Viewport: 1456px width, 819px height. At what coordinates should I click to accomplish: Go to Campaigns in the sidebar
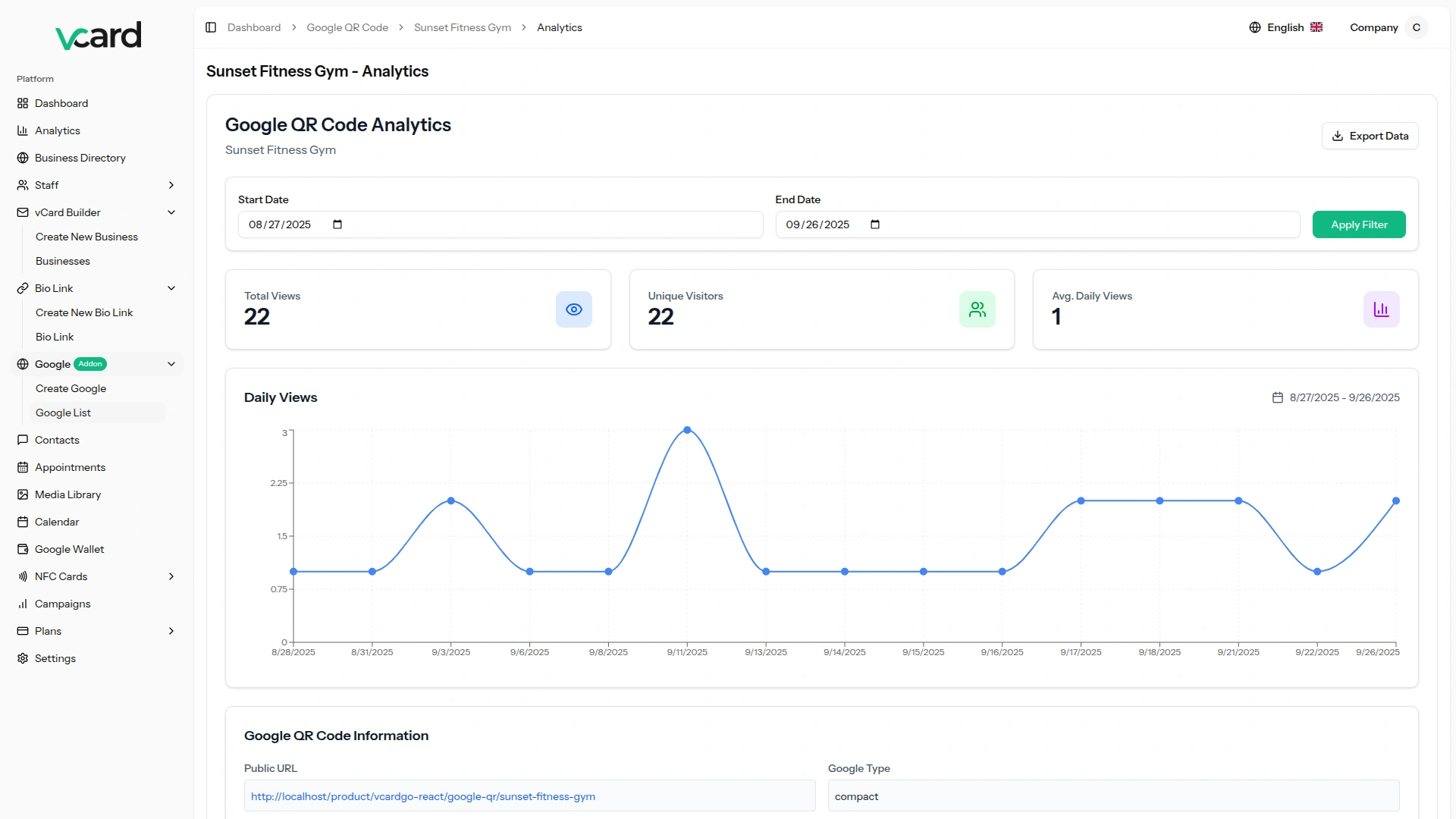point(62,604)
